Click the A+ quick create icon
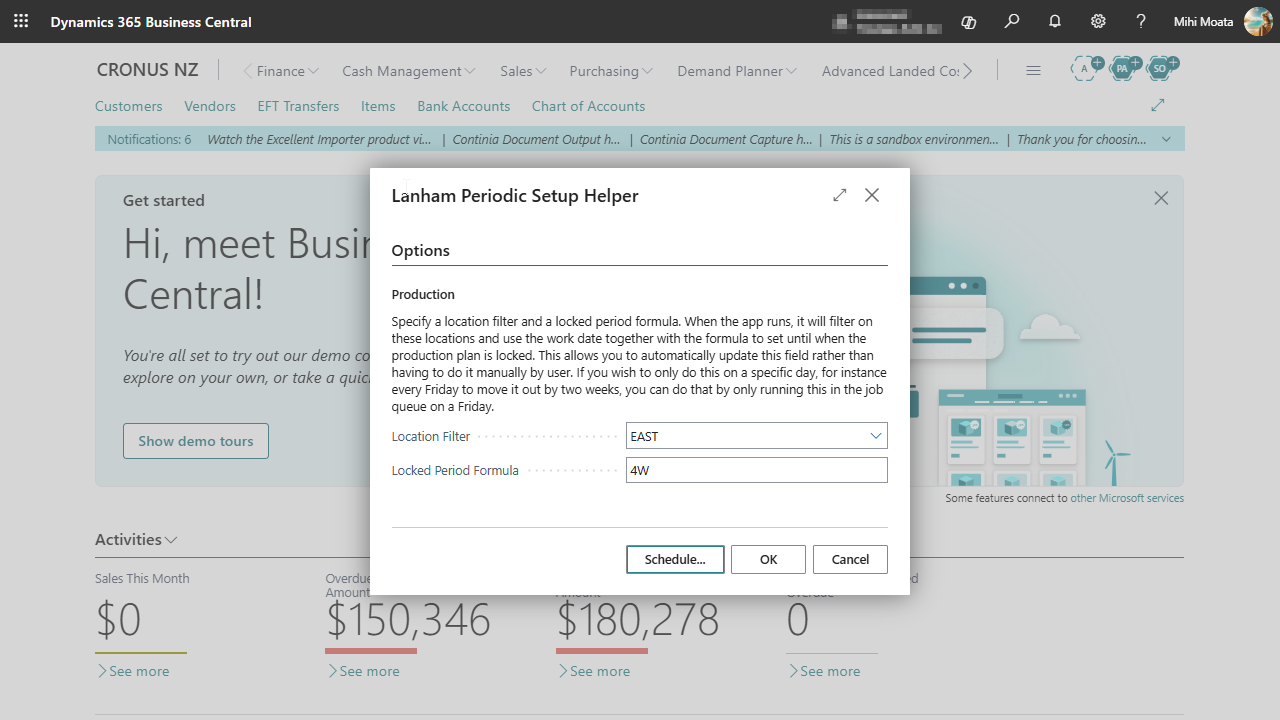The image size is (1280, 720). click(1086, 68)
